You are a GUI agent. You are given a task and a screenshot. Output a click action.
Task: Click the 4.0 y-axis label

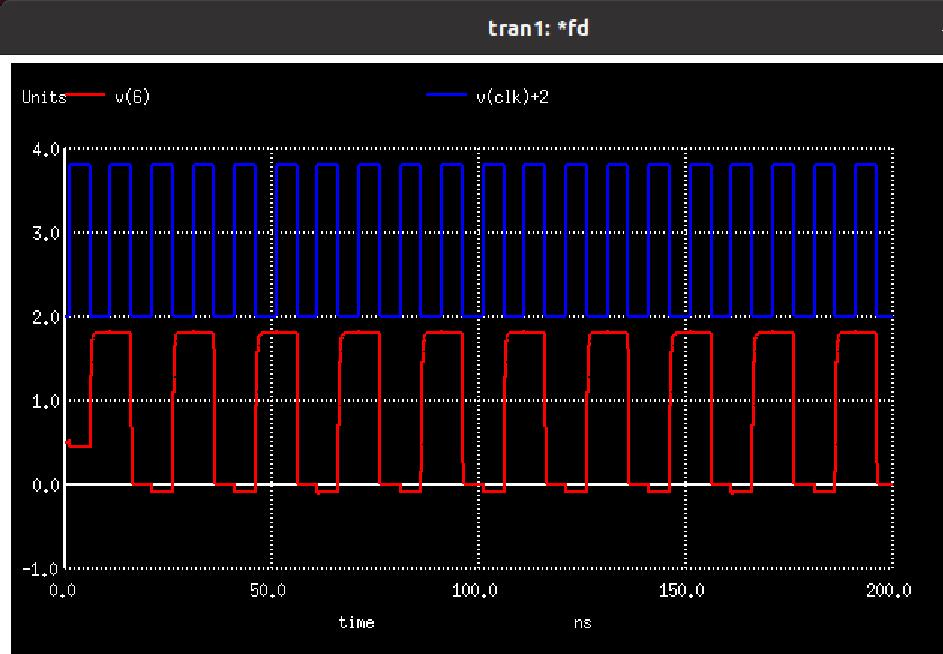[46, 149]
